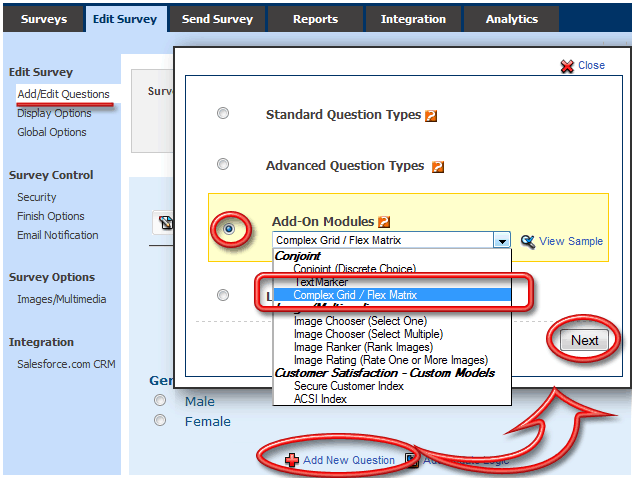Switch to the Reports tab
Viewport: 635px width, 478px height.
[315, 19]
